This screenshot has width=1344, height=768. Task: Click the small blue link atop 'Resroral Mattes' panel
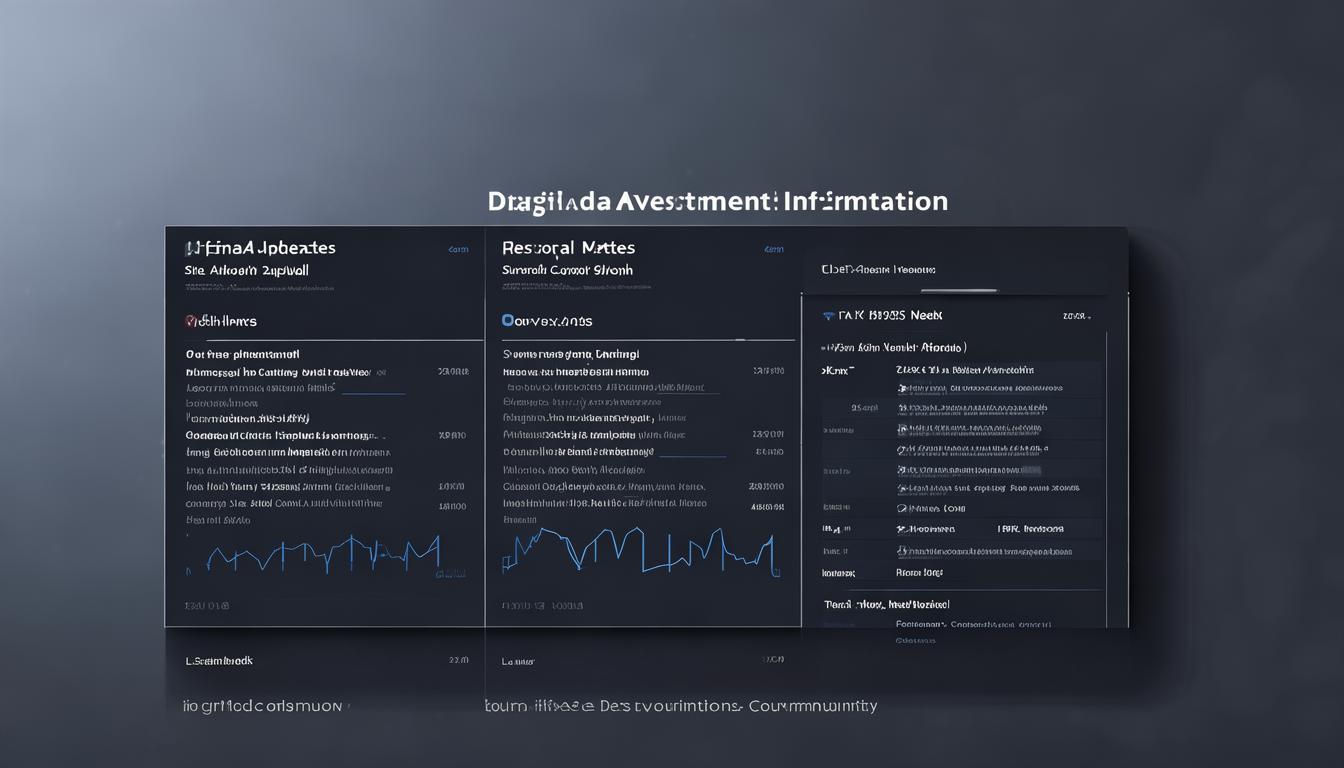[x=773, y=249]
